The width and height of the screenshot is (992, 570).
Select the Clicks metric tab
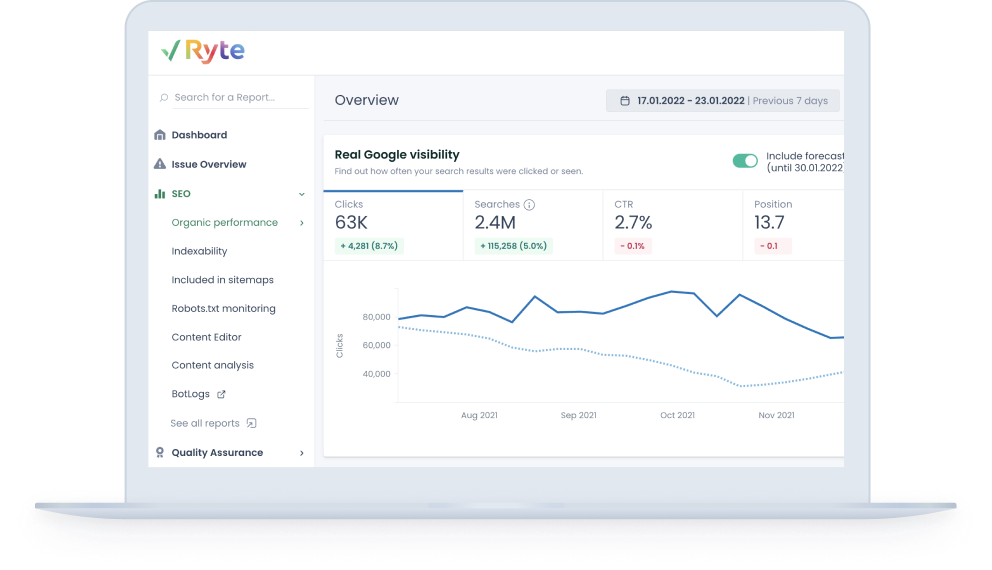pos(393,225)
